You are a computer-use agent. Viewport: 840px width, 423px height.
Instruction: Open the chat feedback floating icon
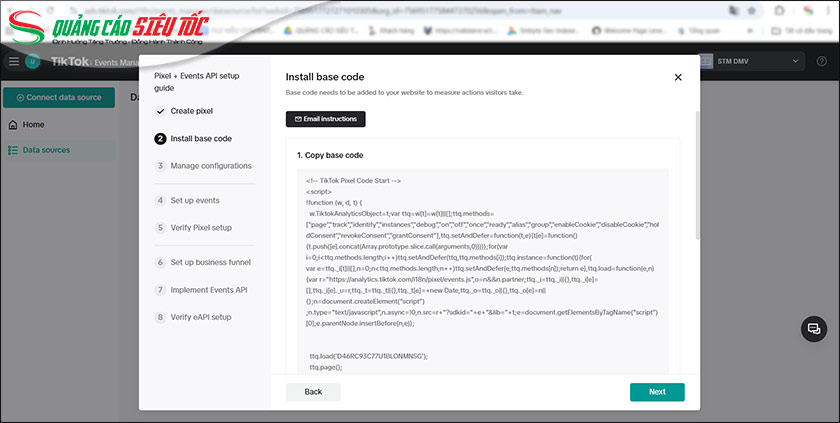[813, 329]
